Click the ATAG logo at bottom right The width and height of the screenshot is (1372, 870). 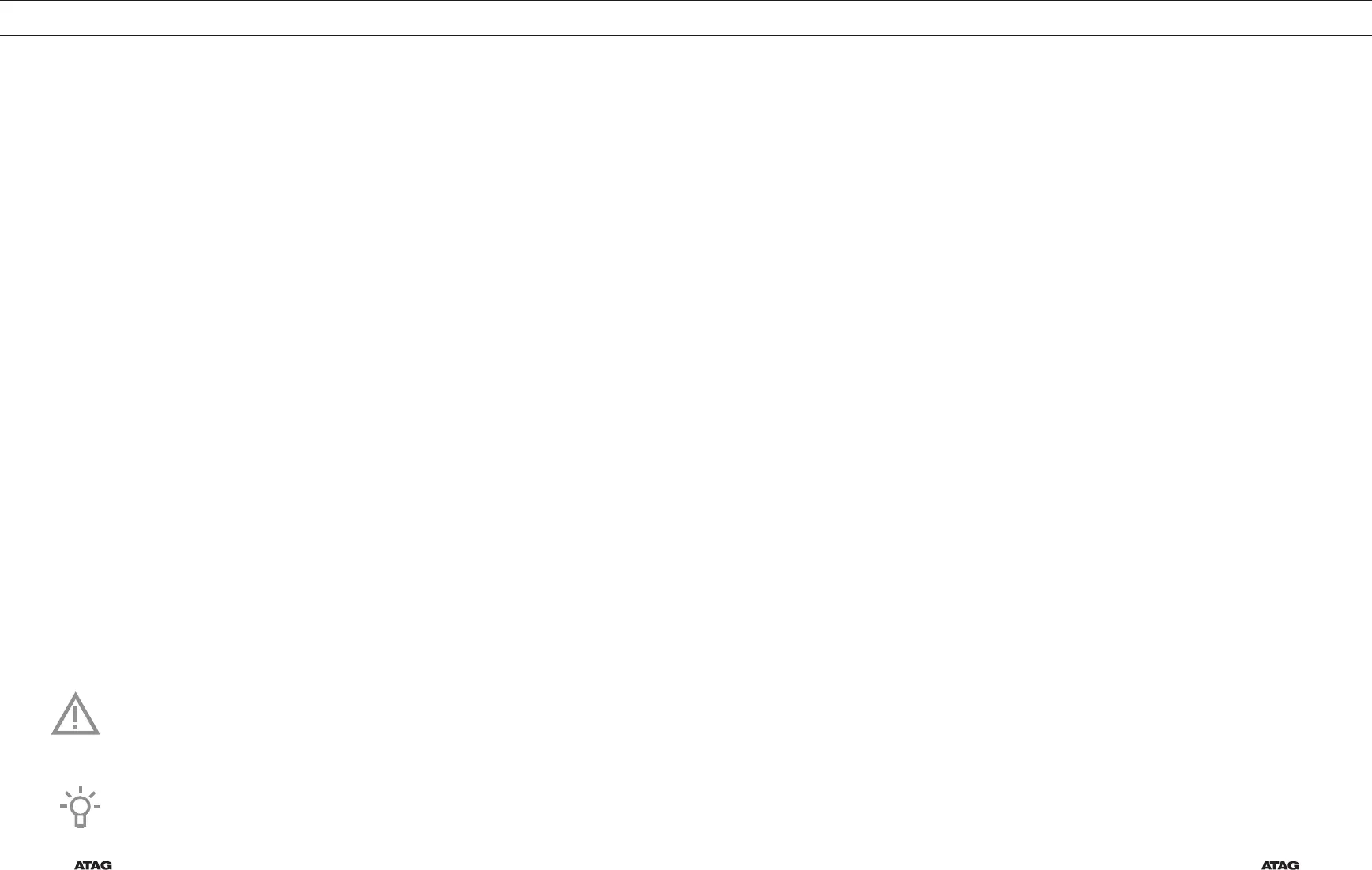(x=1280, y=865)
